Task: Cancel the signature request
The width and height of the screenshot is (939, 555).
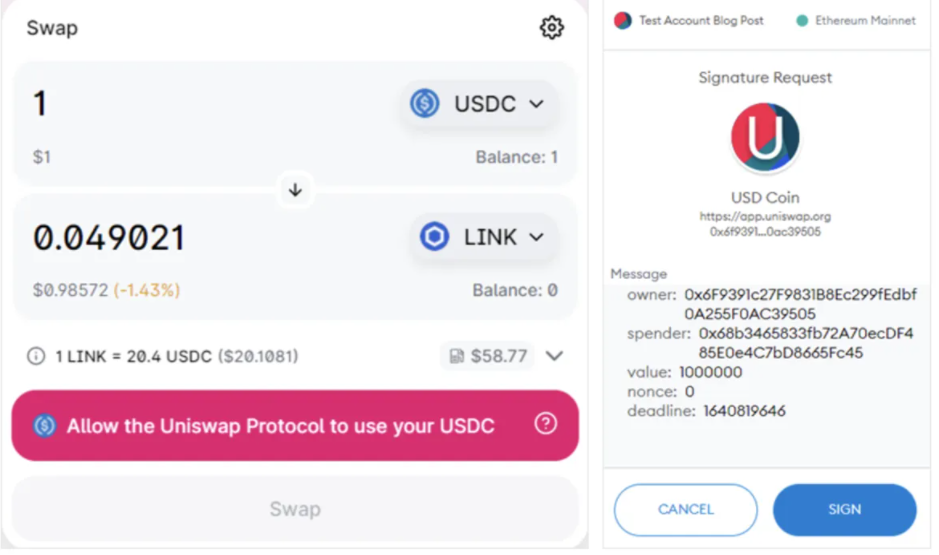Action: pos(686,509)
